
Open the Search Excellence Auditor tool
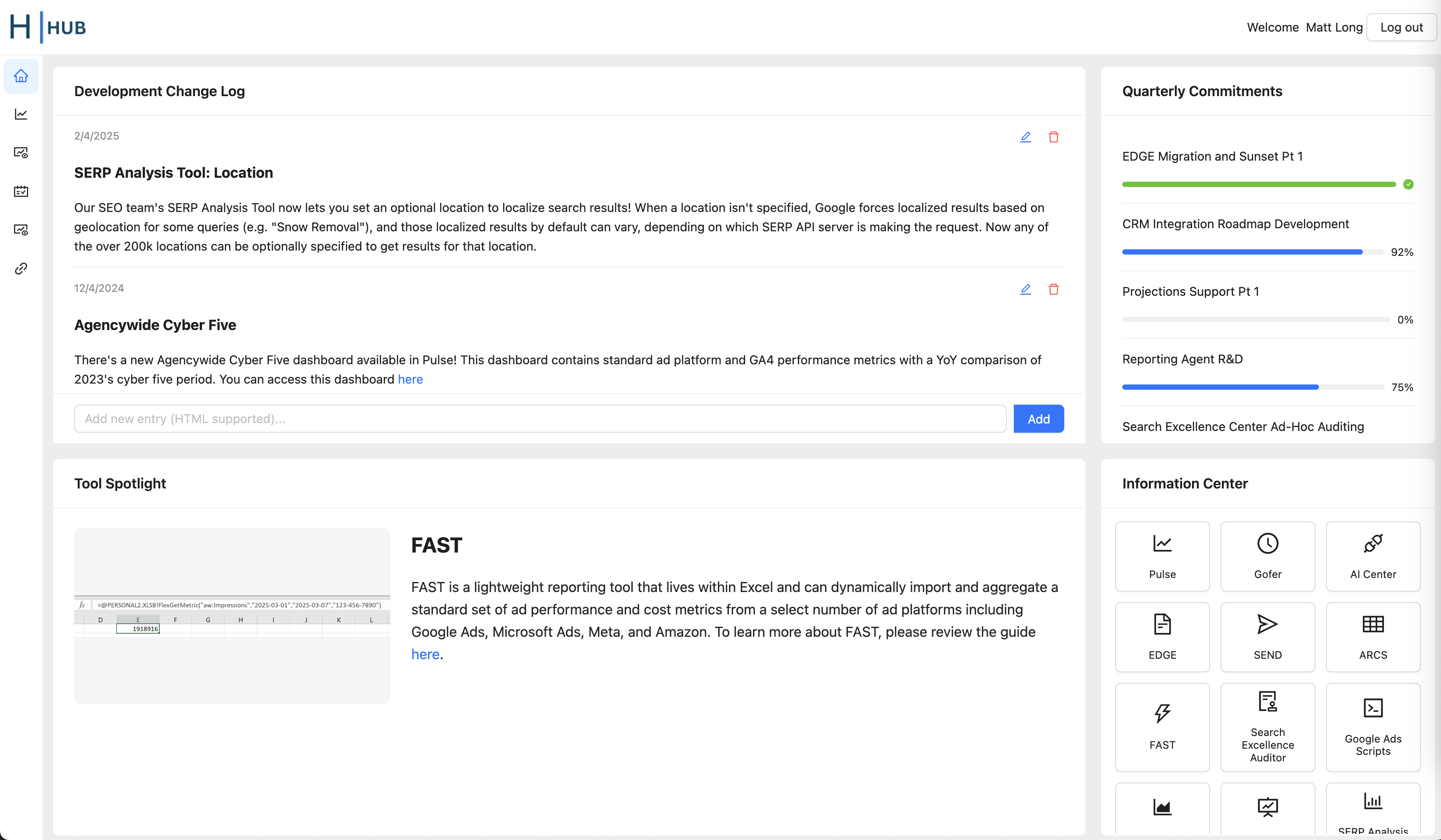tap(1267, 726)
